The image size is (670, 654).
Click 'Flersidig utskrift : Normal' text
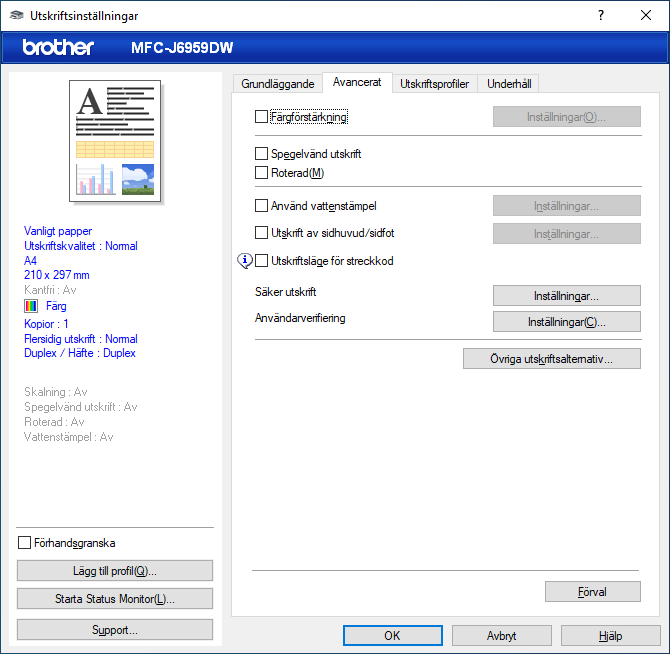coord(81,339)
